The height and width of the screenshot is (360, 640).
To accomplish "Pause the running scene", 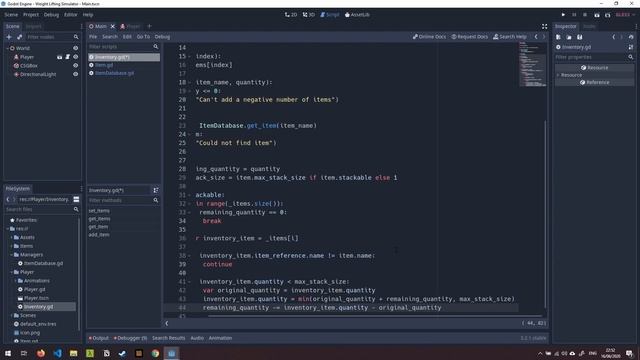I will pos(574,15).
